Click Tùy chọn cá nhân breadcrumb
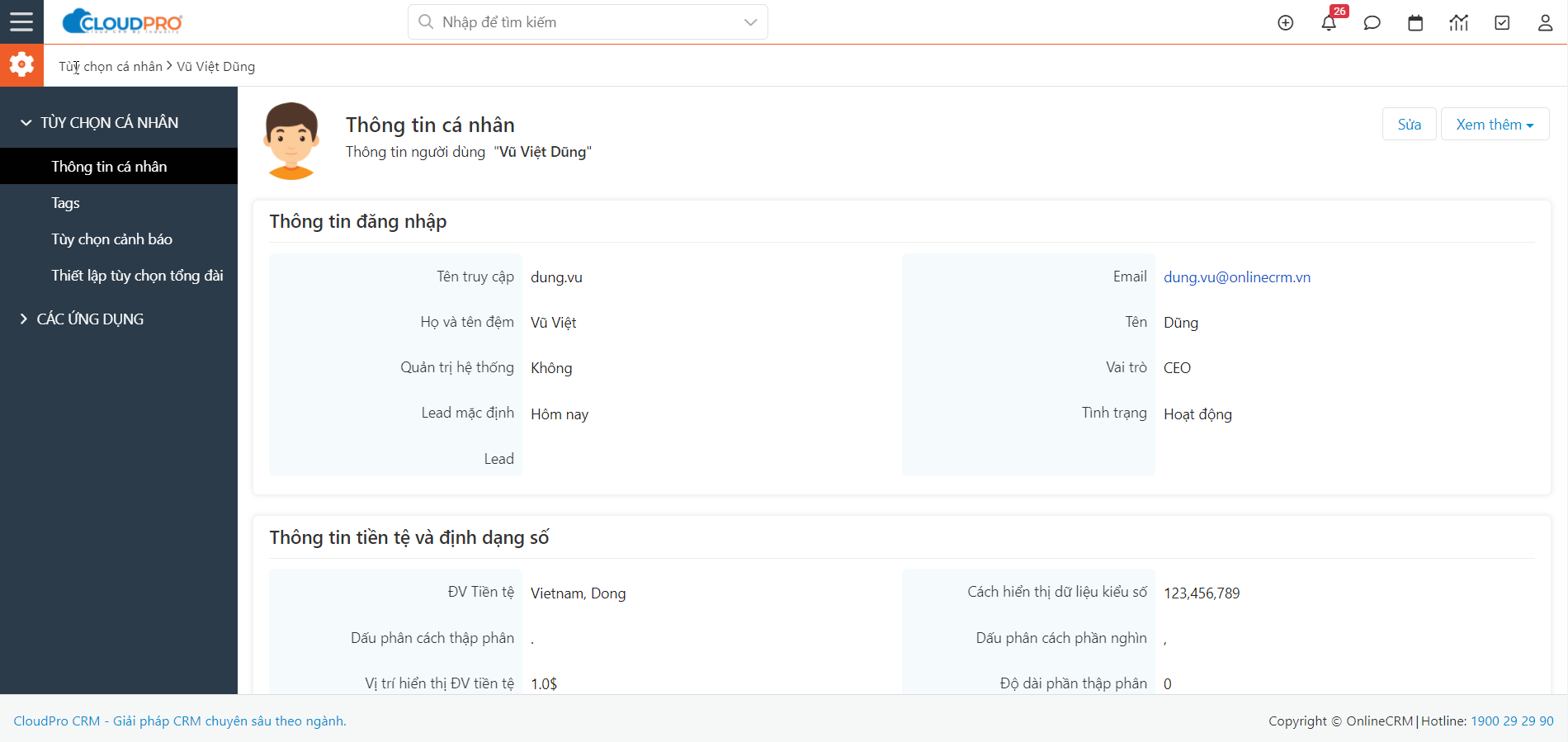Viewport: 1568px width, 742px height. [111, 67]
